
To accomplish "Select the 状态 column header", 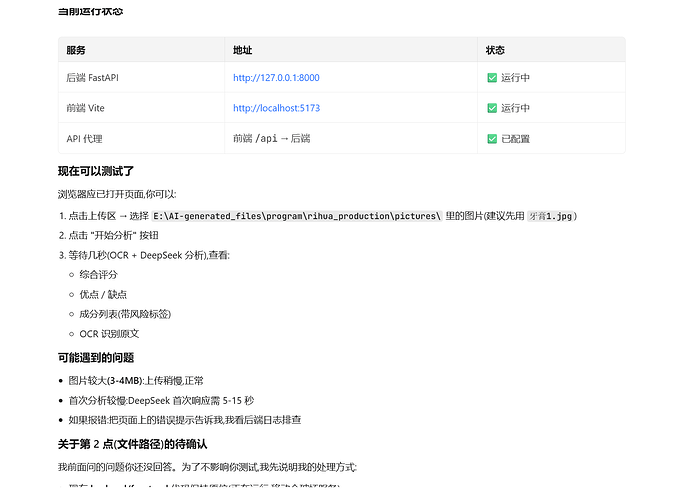I will point(495,50).
